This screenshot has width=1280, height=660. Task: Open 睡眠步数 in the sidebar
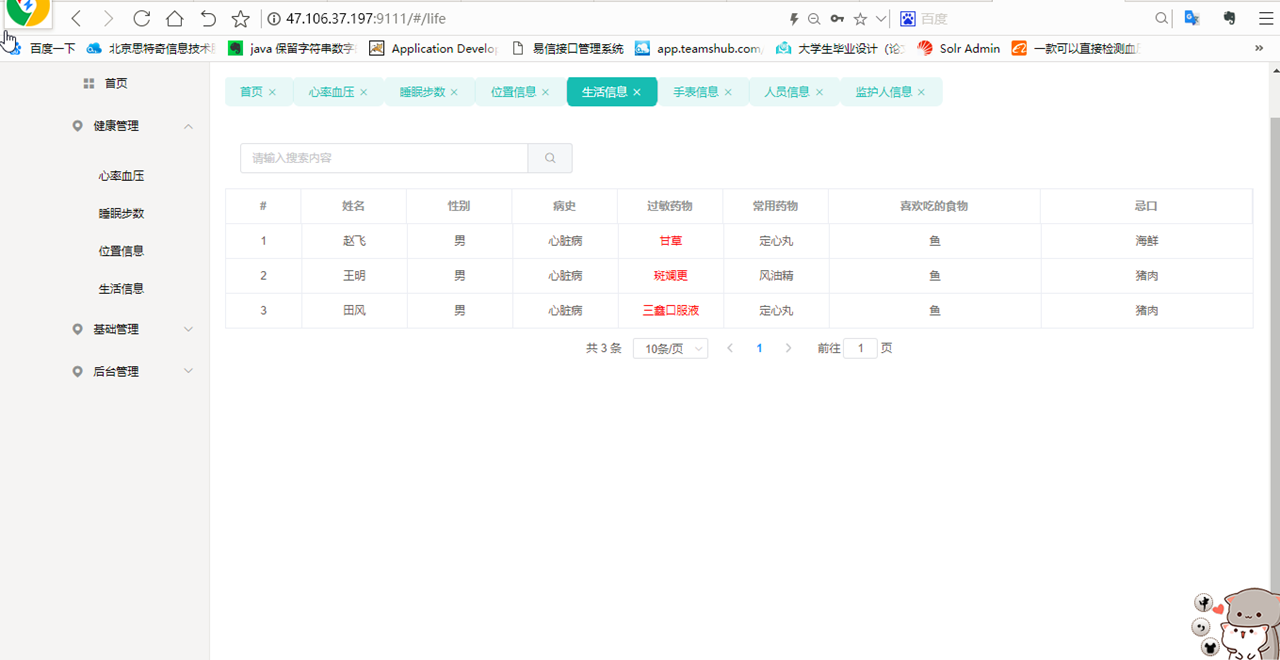(x=121, y=213)
